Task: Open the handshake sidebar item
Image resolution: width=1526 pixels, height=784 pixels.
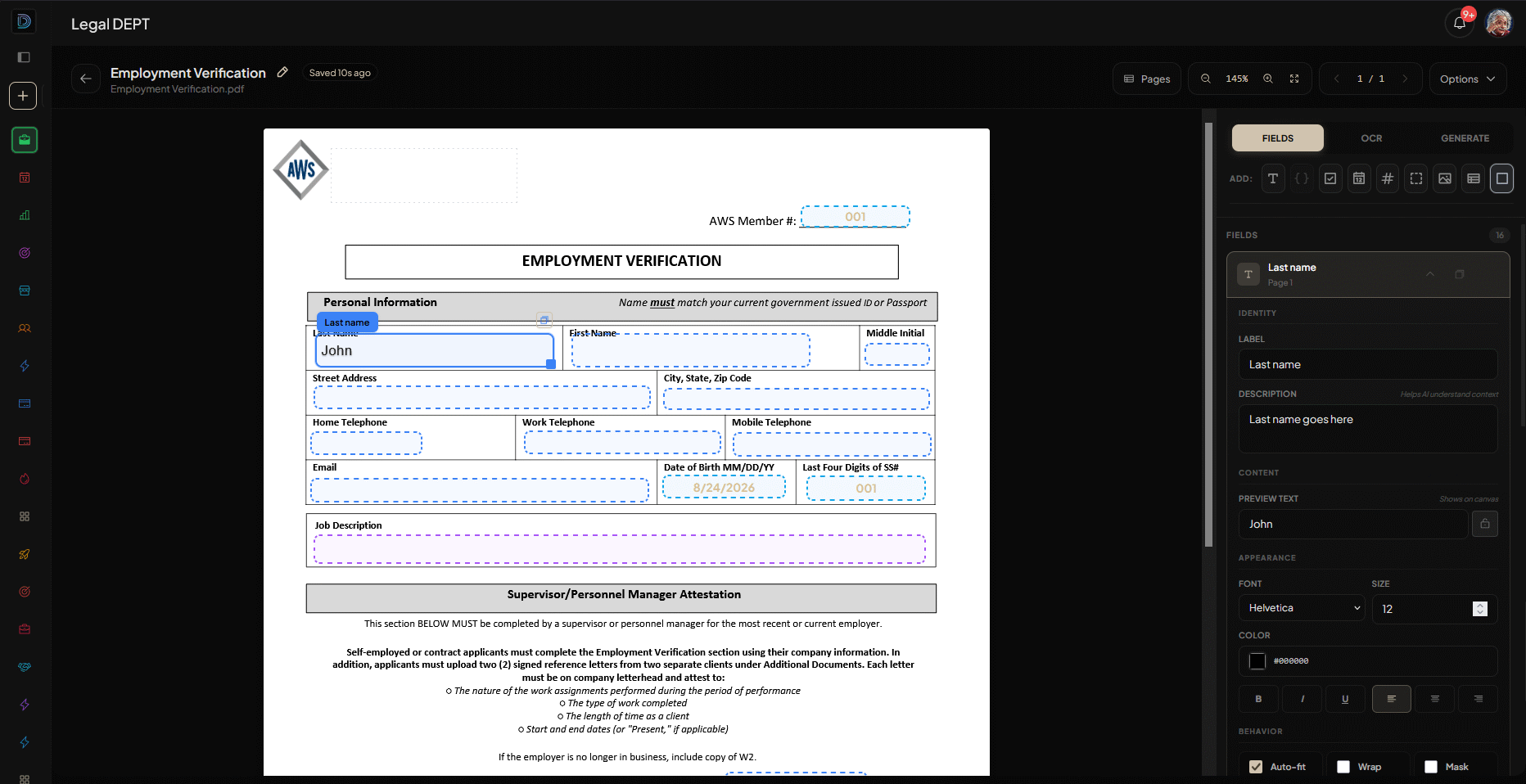Action: pos(25,667)
